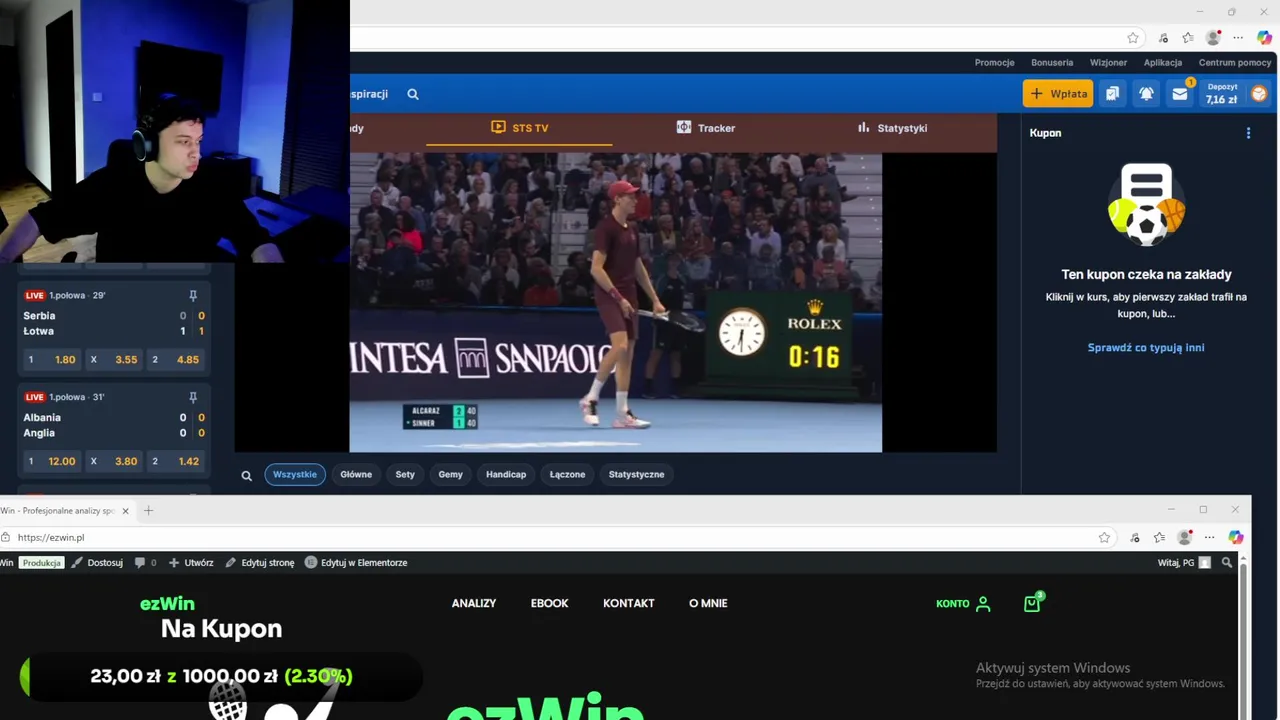This screenshot has width=1280, height=720.
Task: Select the Handicap market filter
Action: point(506,475)
